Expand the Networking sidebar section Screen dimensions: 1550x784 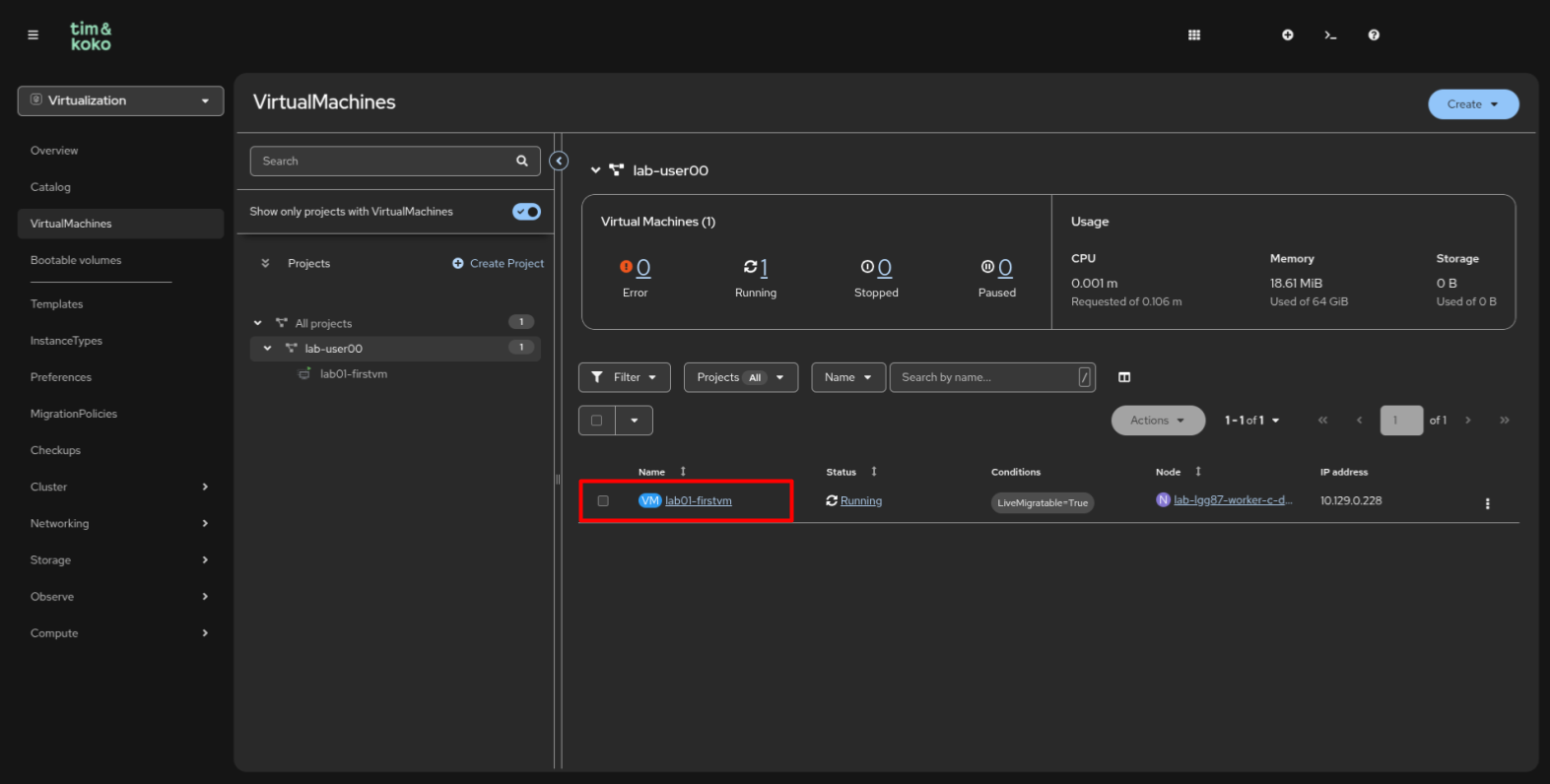point(119,524)
